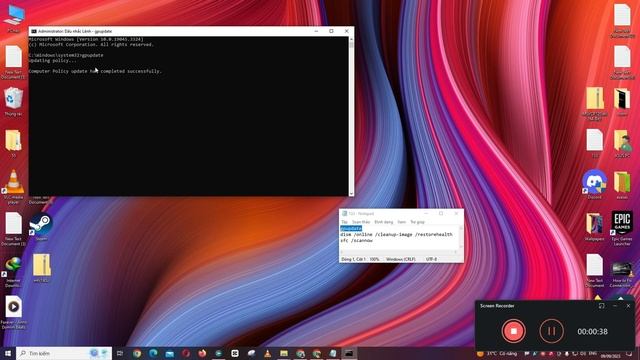
Task: Select the VLC media player desktop icon
Action: (13, 187)
